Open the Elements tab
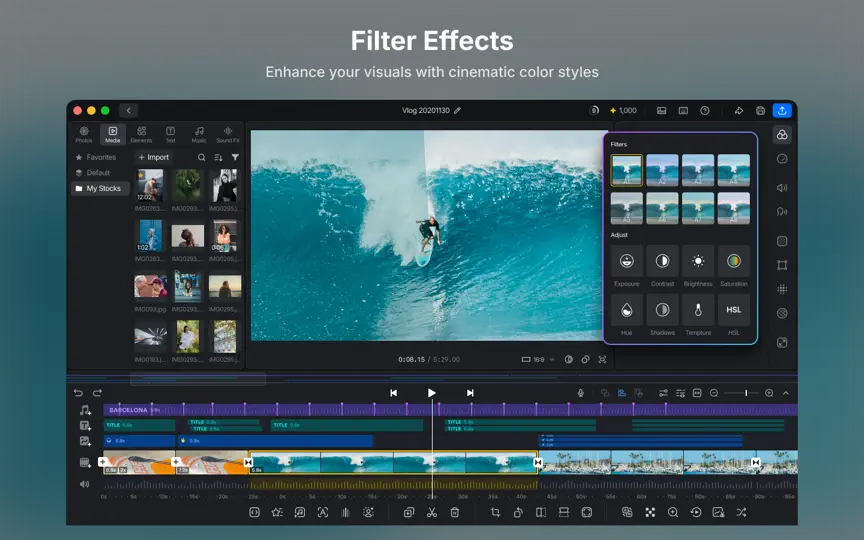864x540 pixels. point(142,134)
